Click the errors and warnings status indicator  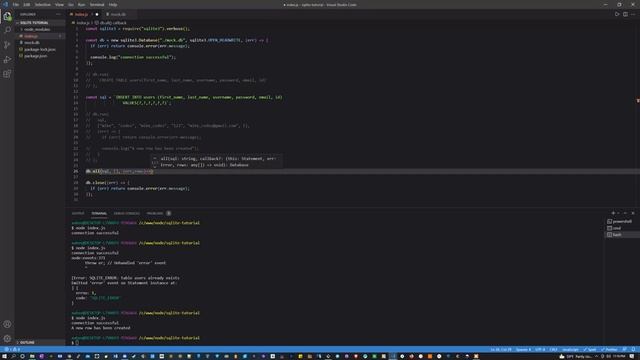pyautogui.click(x=12, y=349)
